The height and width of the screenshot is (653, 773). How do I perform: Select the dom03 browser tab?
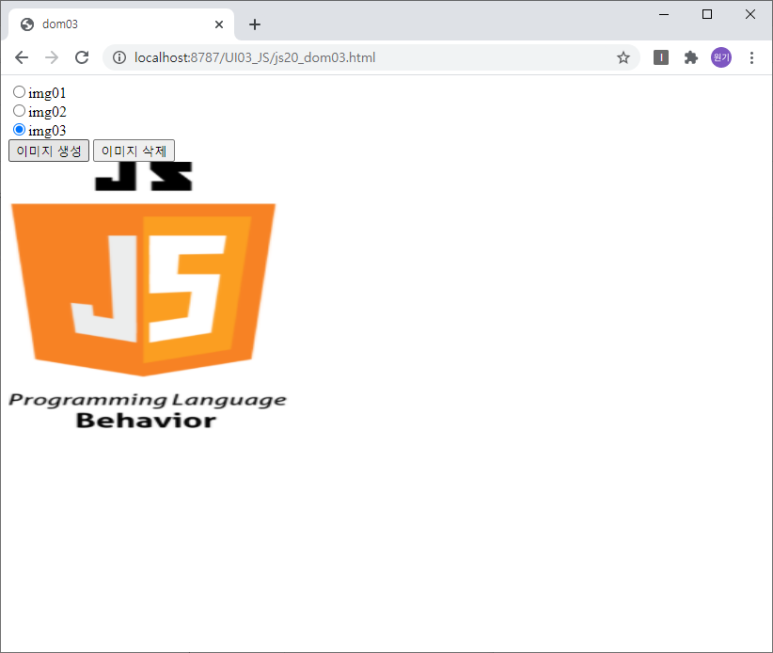(121, 24)
